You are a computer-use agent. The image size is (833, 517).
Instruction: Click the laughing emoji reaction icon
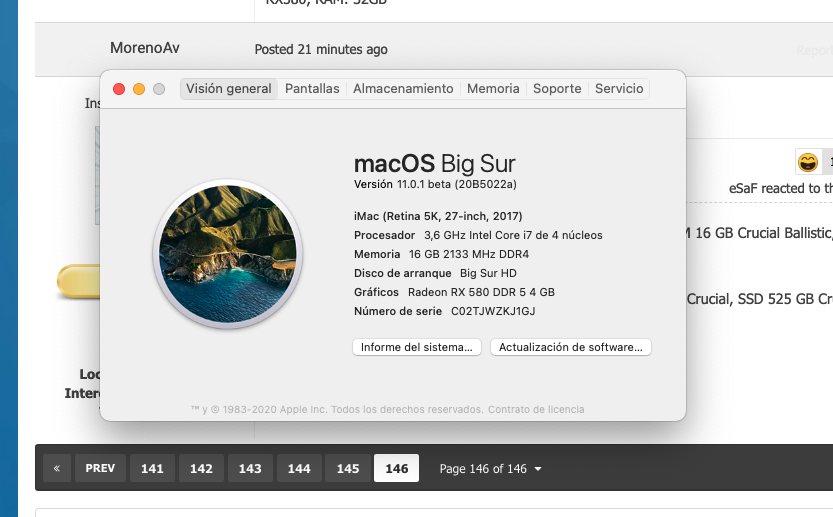click(x=808, y=162)
